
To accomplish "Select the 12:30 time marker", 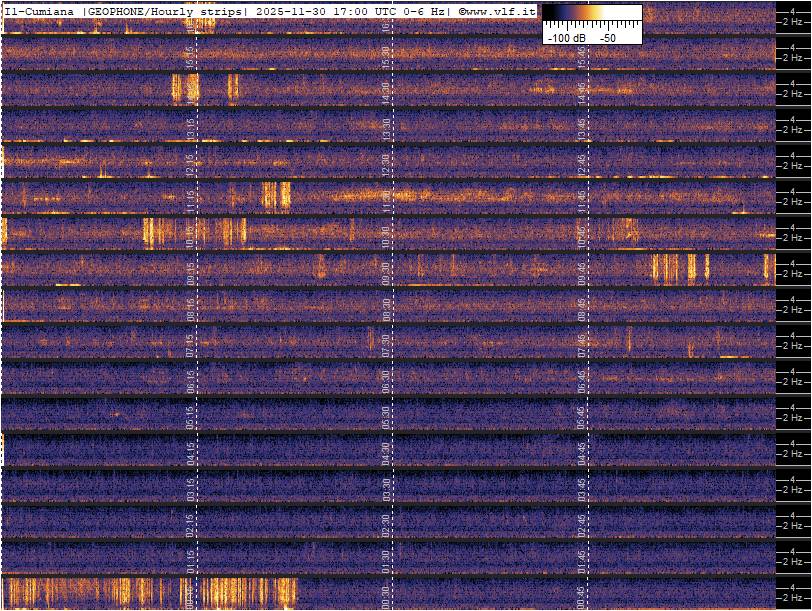I will [x=386, y=164].
